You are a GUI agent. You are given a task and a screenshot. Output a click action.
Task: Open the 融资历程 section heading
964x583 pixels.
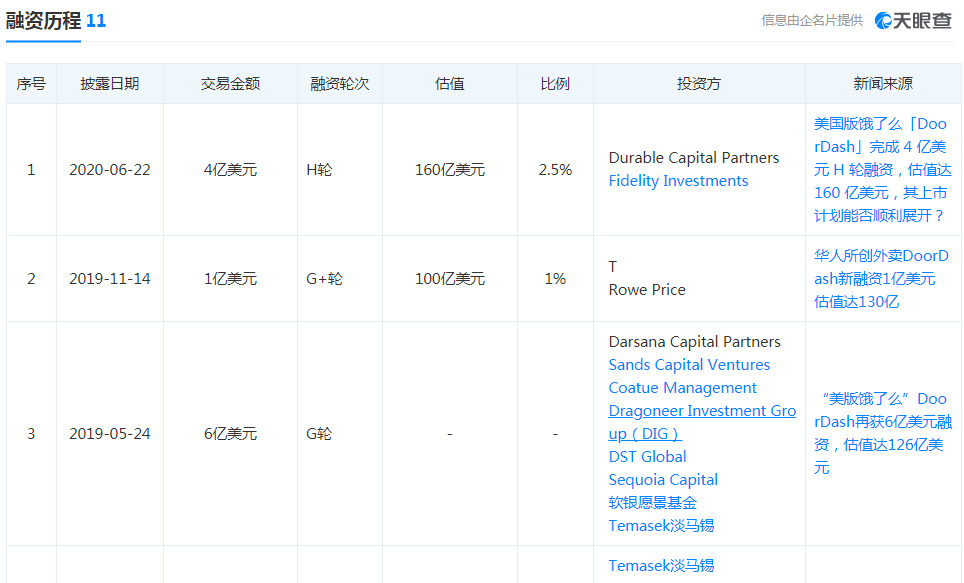pos(43,21)
